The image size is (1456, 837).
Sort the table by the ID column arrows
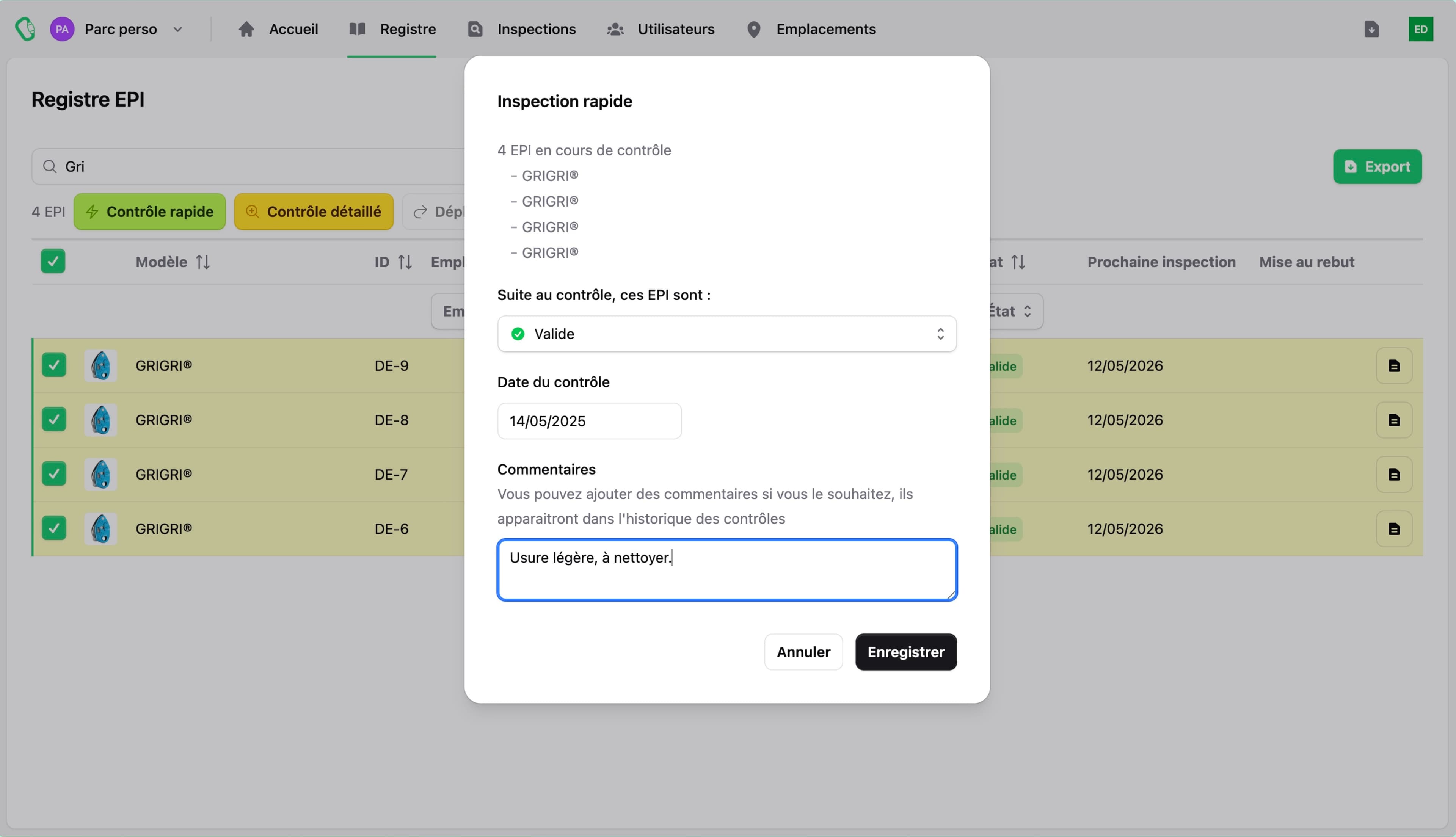pos(405,262)
